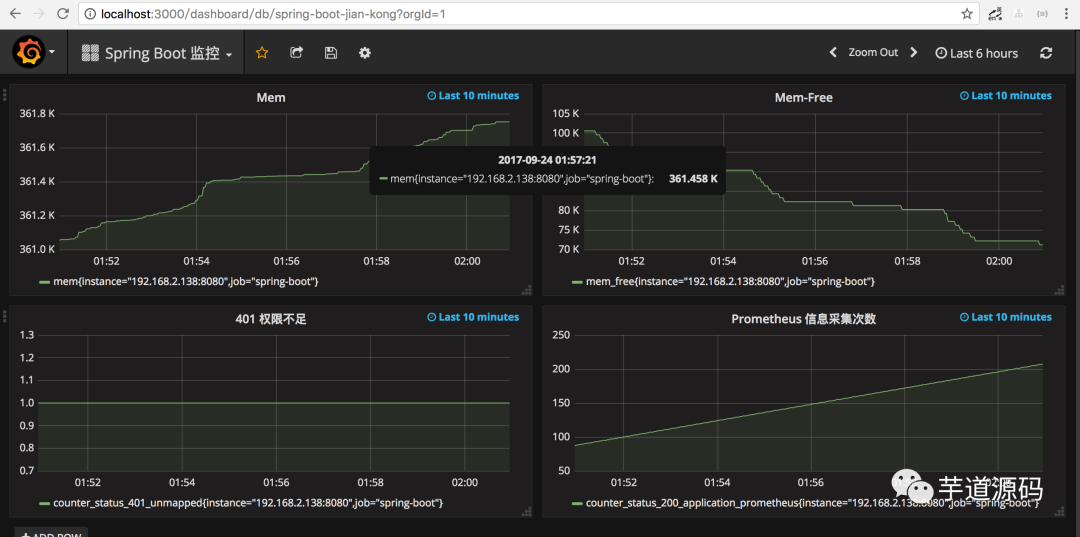The width and height of the screenshot is (1080, 537).
Task: Click Zoom Out time range
Action: [873, 52]
